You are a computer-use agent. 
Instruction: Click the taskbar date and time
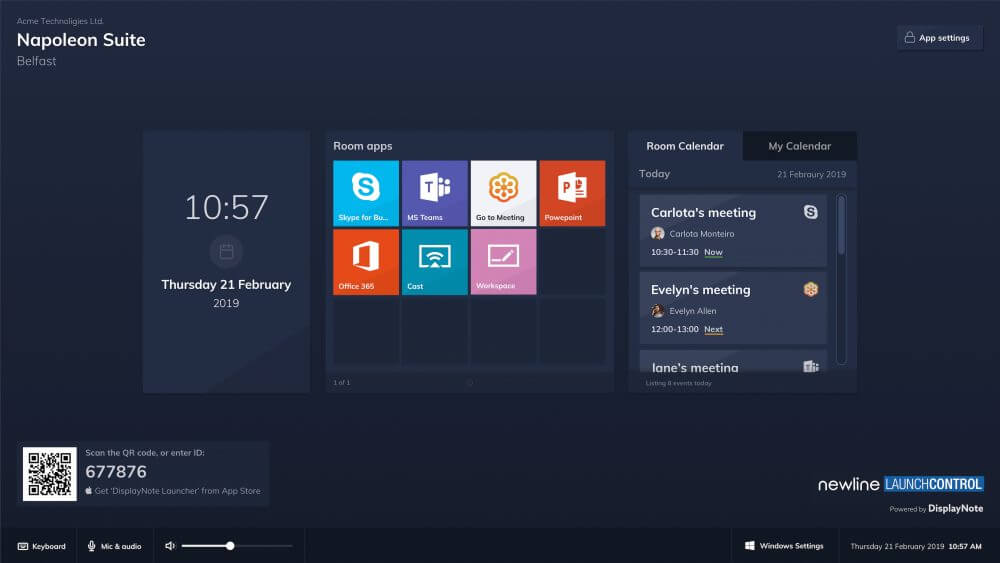[916, 546]
